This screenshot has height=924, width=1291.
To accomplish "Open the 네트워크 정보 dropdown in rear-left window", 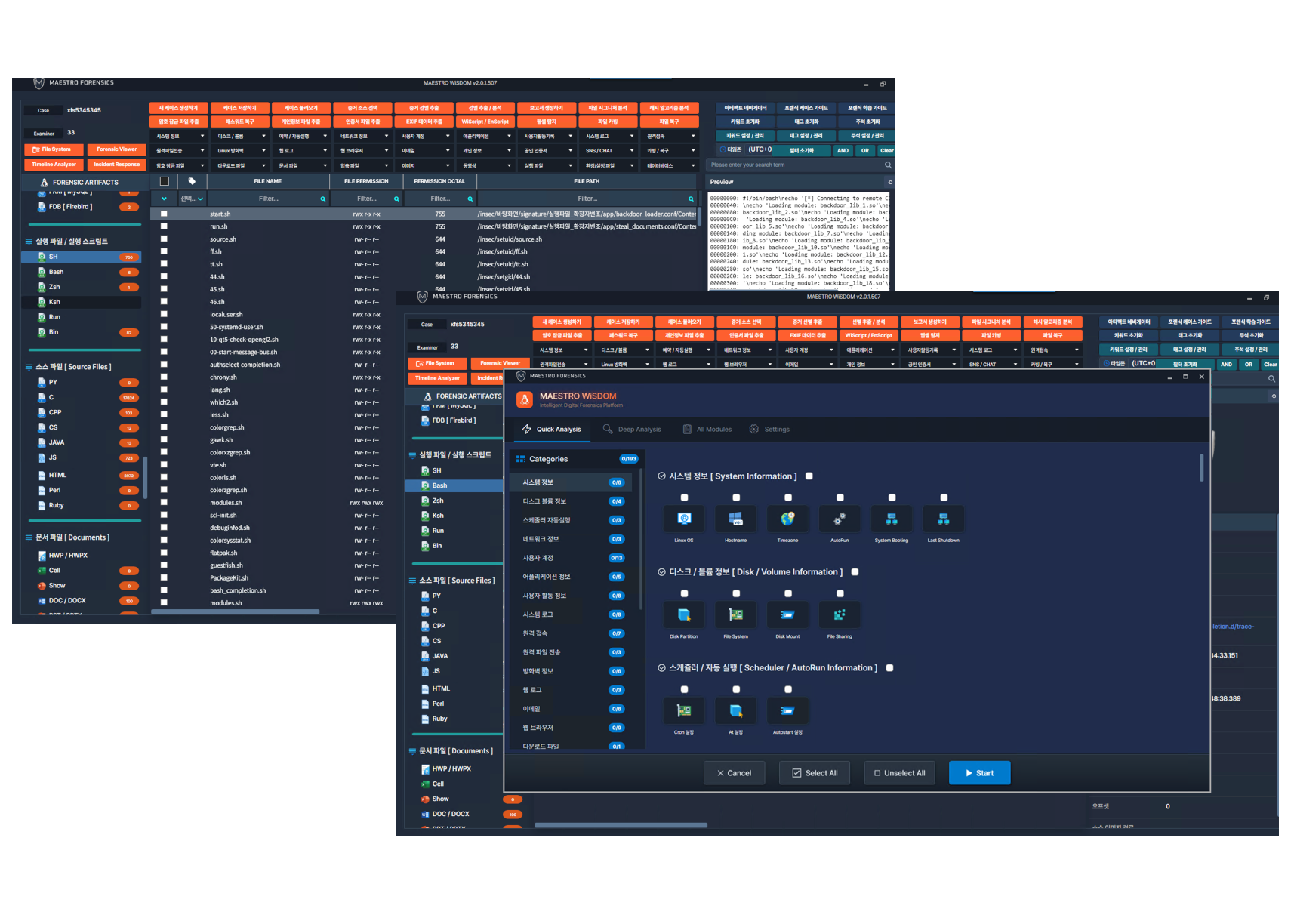I will (364, 136).
